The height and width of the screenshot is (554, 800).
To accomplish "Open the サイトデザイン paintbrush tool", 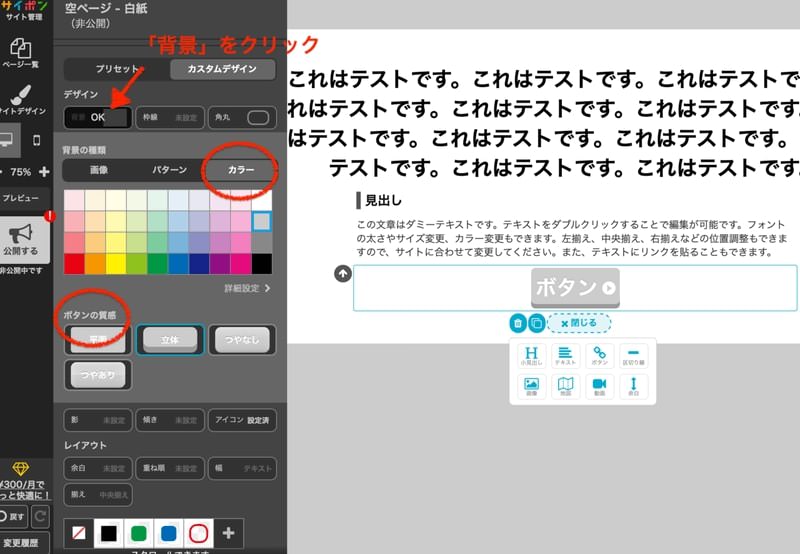I will tap(21, 99).
